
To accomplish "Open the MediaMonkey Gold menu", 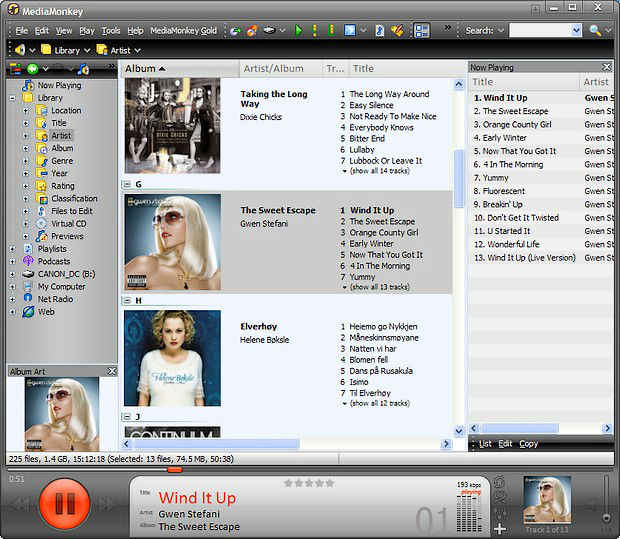I will pyautogui.click(x=183, y=30).
